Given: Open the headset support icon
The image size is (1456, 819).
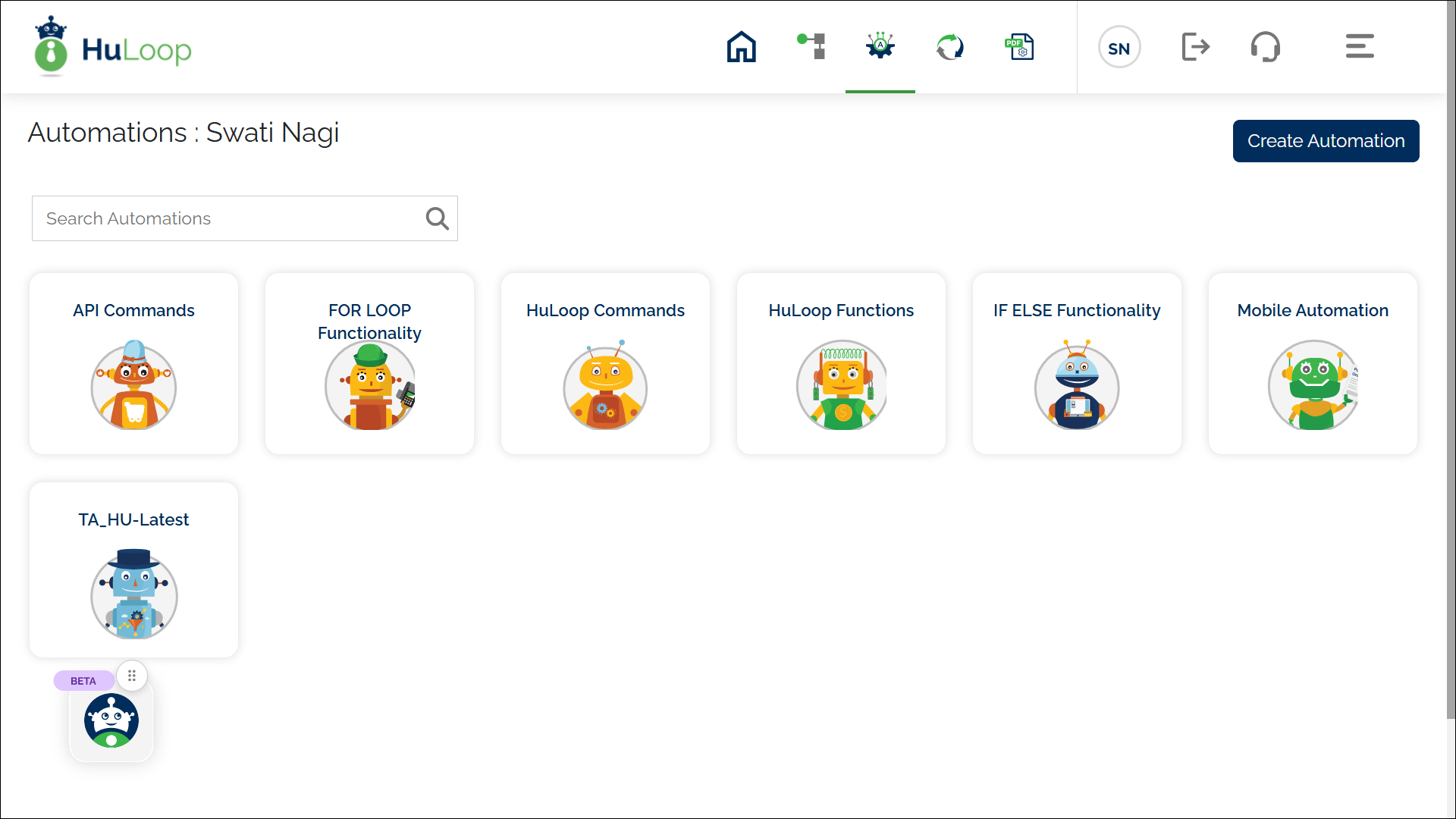Looking at the screenshot, I should coord(1266,46).
